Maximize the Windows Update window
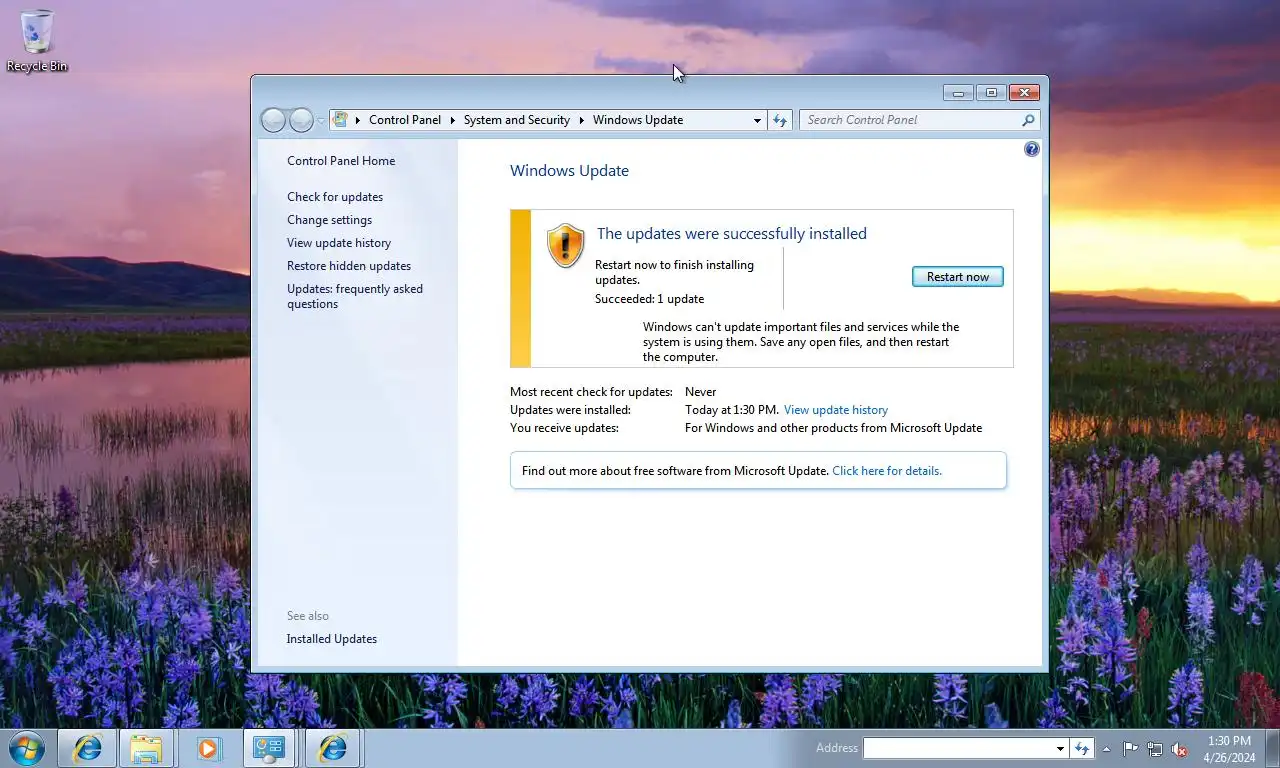The image size is (1280, 768). tap(991, 93)
